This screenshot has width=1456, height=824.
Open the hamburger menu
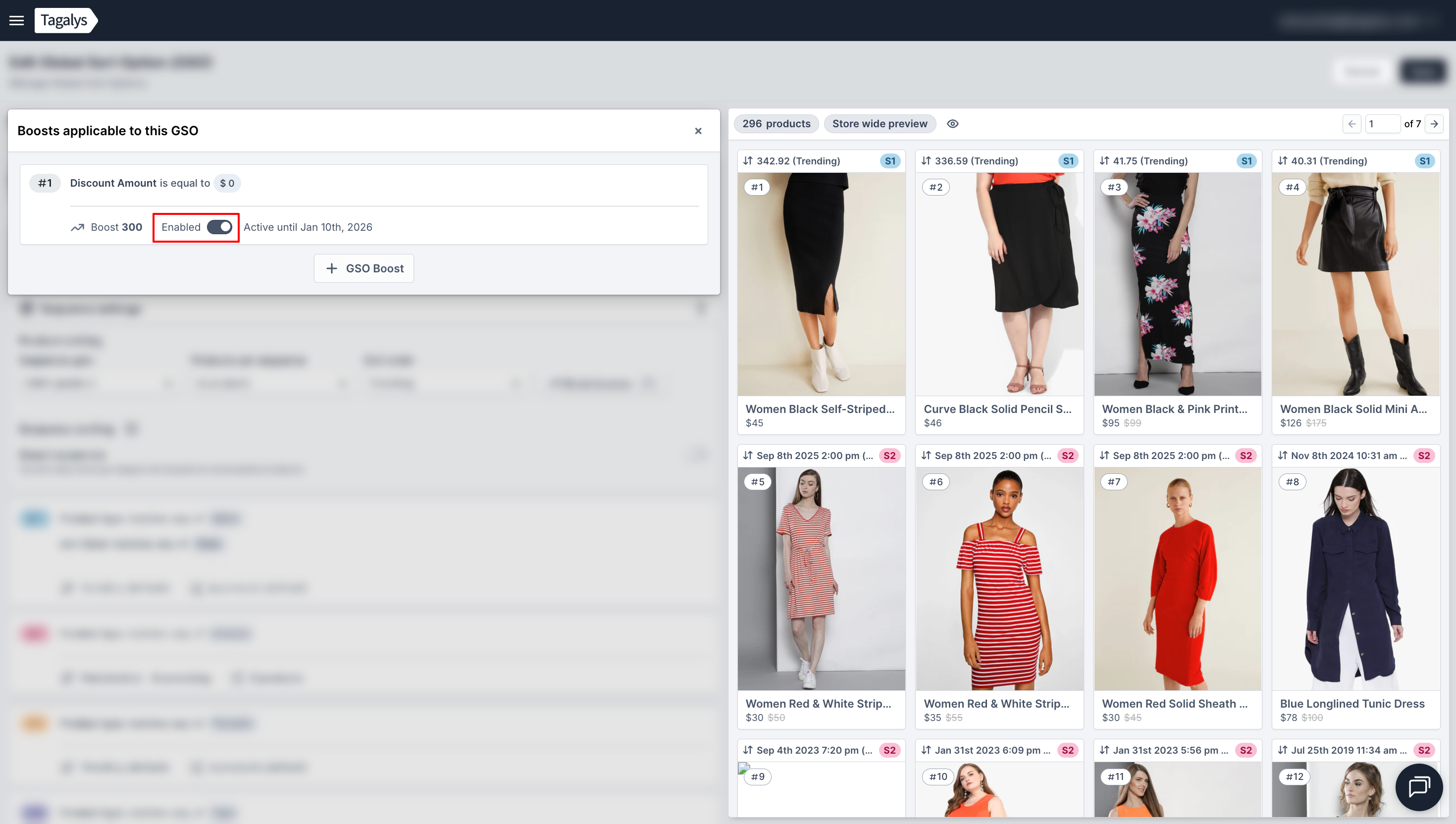click(16, 20)
